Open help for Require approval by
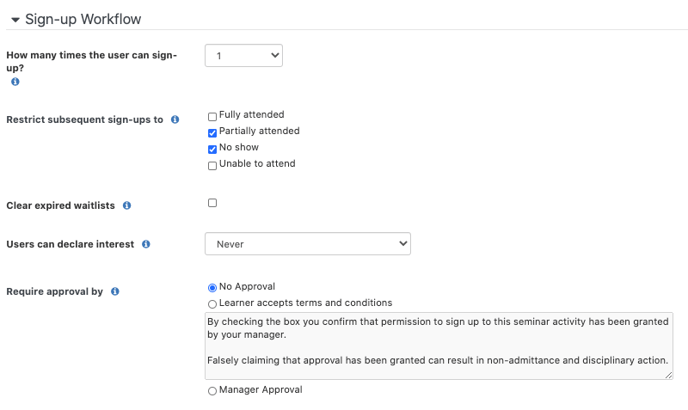 click(115, 291)
